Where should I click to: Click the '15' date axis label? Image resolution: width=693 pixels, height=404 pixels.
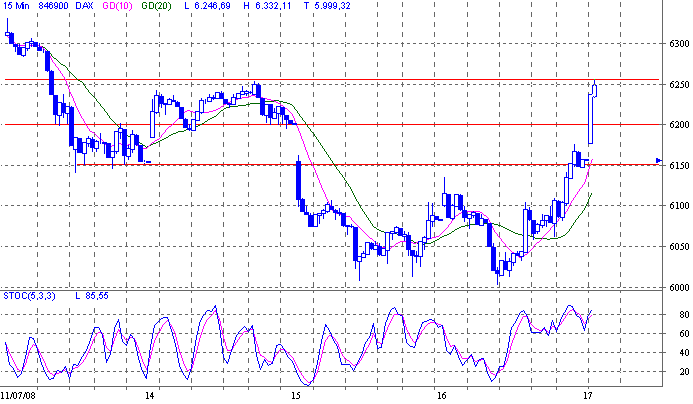[296, 395]
